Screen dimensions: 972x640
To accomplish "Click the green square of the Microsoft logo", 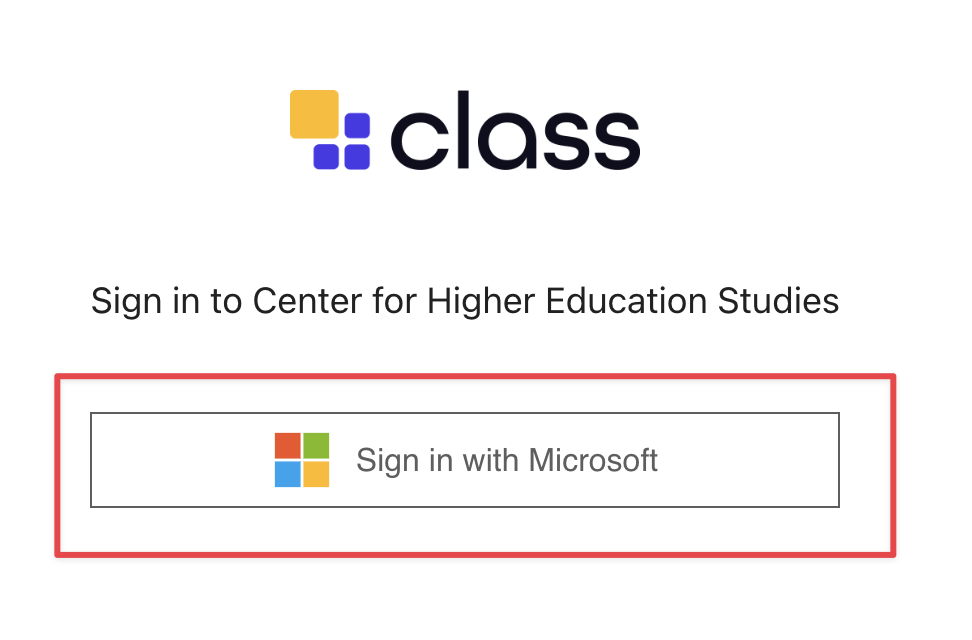I will point(316,446).
